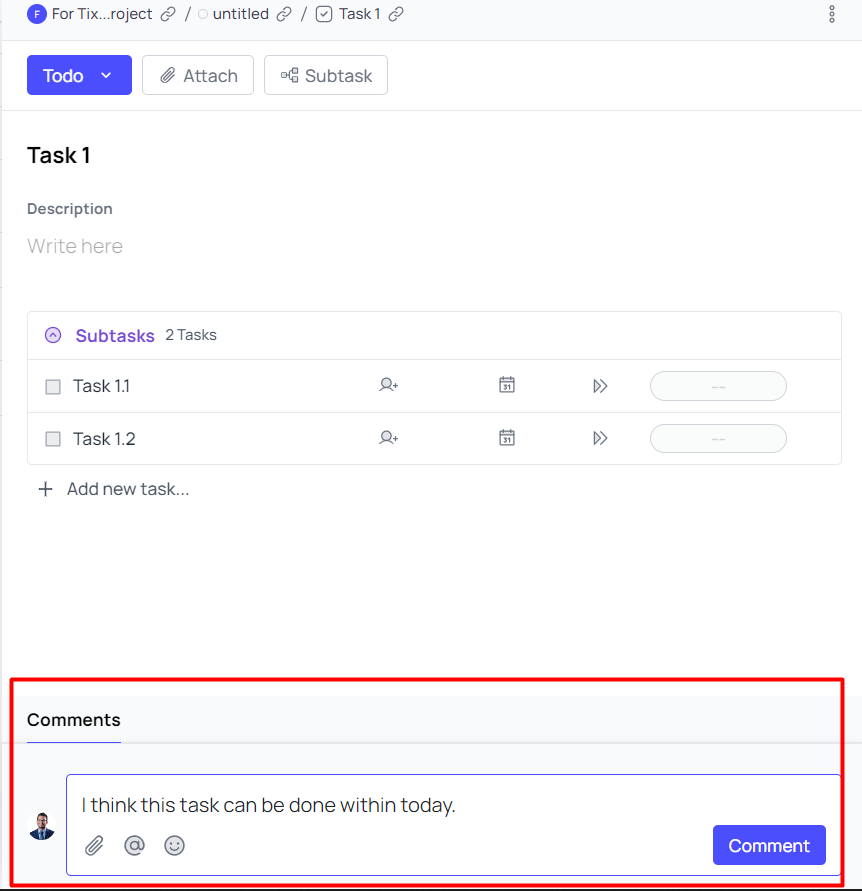
Task: Collapse the Subtasks section
Action: pyautogui.click(x=53, y=335)
